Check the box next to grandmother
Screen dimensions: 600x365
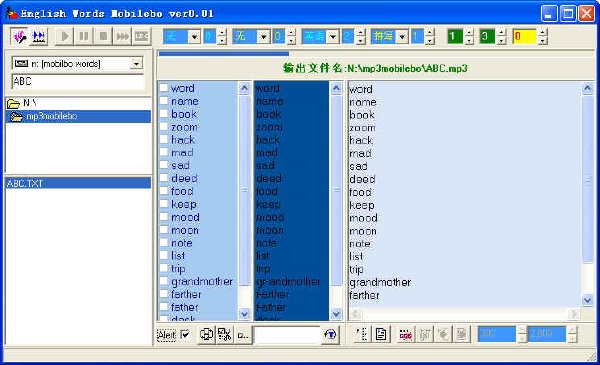pos(164,281)
